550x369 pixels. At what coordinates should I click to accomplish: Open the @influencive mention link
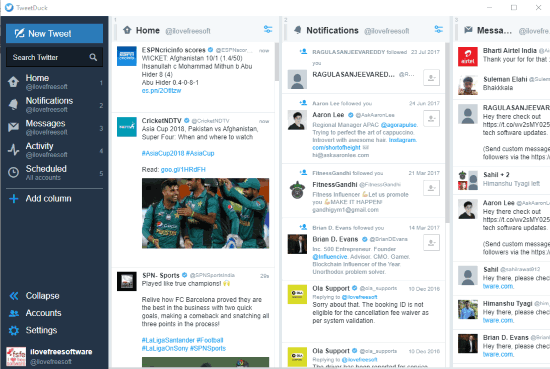[330, 257]
